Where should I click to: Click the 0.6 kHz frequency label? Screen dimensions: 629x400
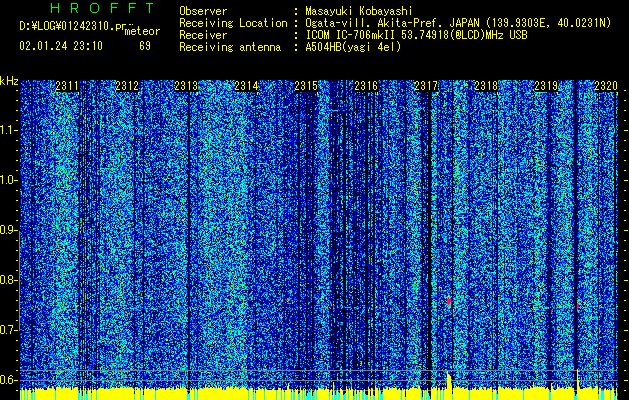8,380
